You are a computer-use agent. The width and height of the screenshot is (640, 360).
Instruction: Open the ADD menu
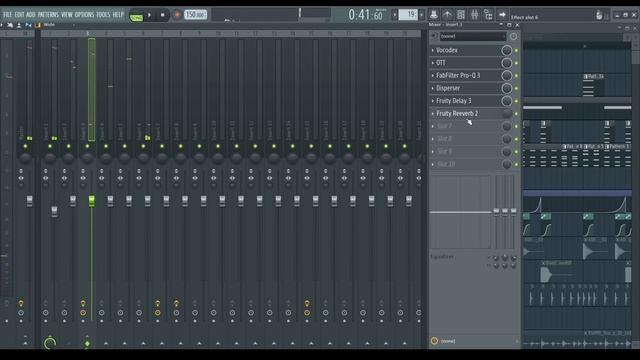click(x=31, y=15)
